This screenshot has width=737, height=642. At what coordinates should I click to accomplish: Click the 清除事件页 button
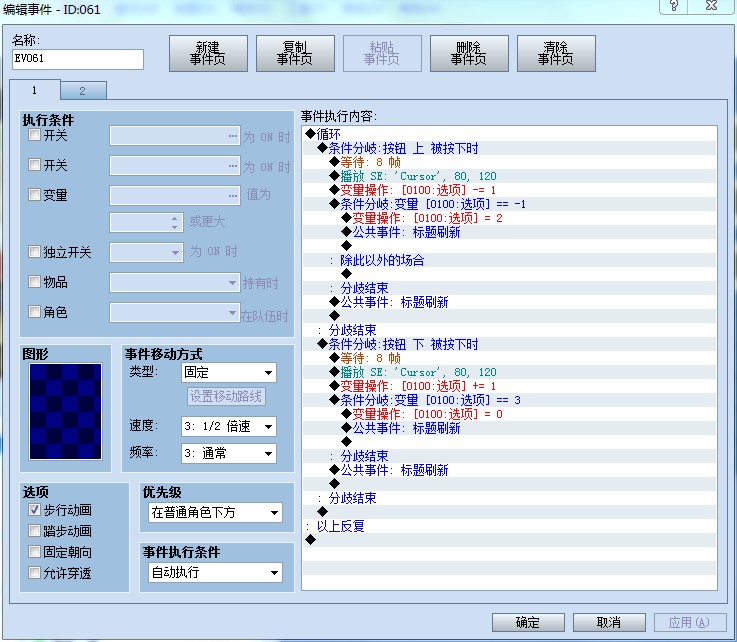(x=556, y=54)
